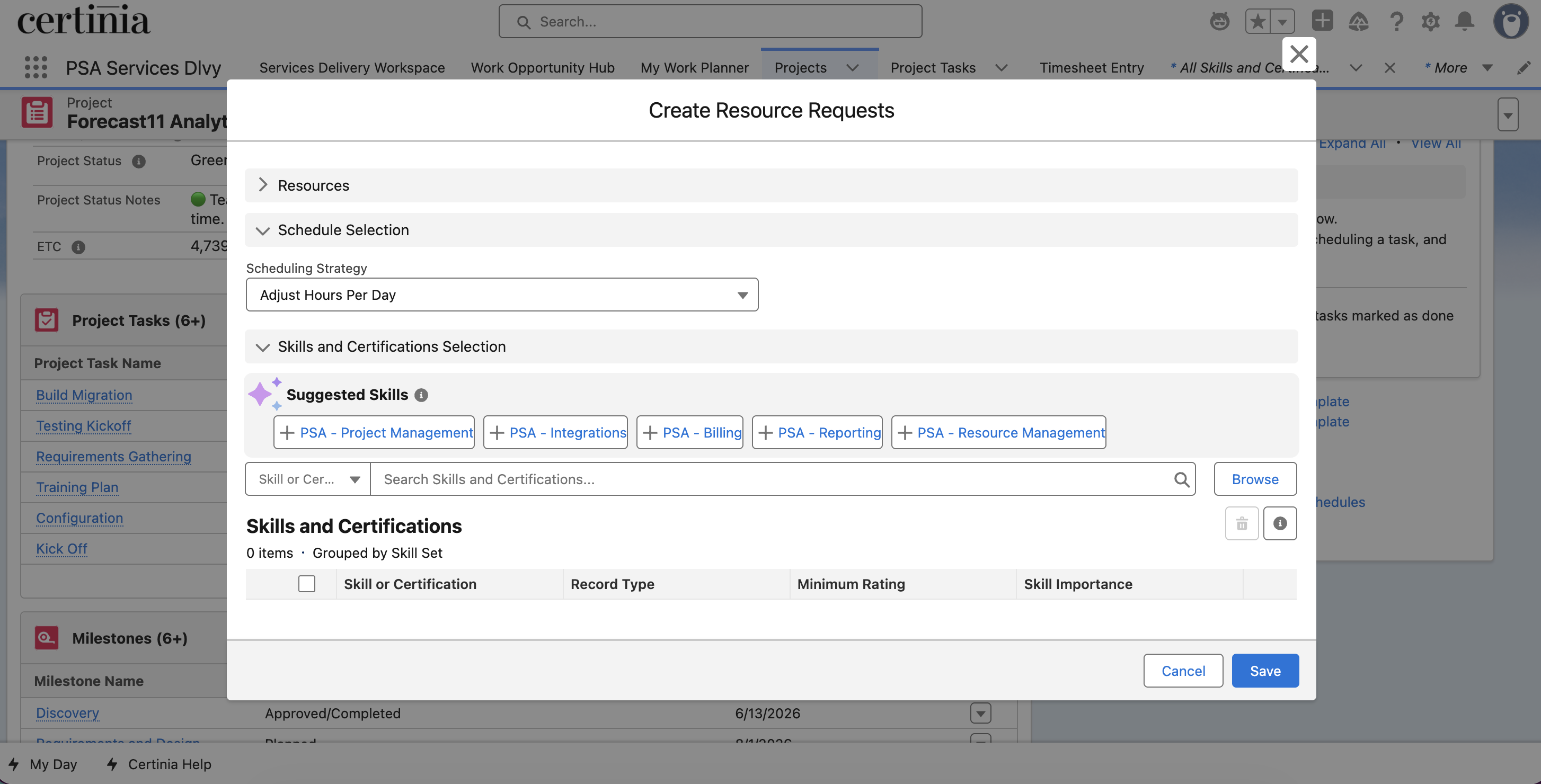Open the Scheduling Strategy dropdown
1541x784 pixels.
point(502,295)
